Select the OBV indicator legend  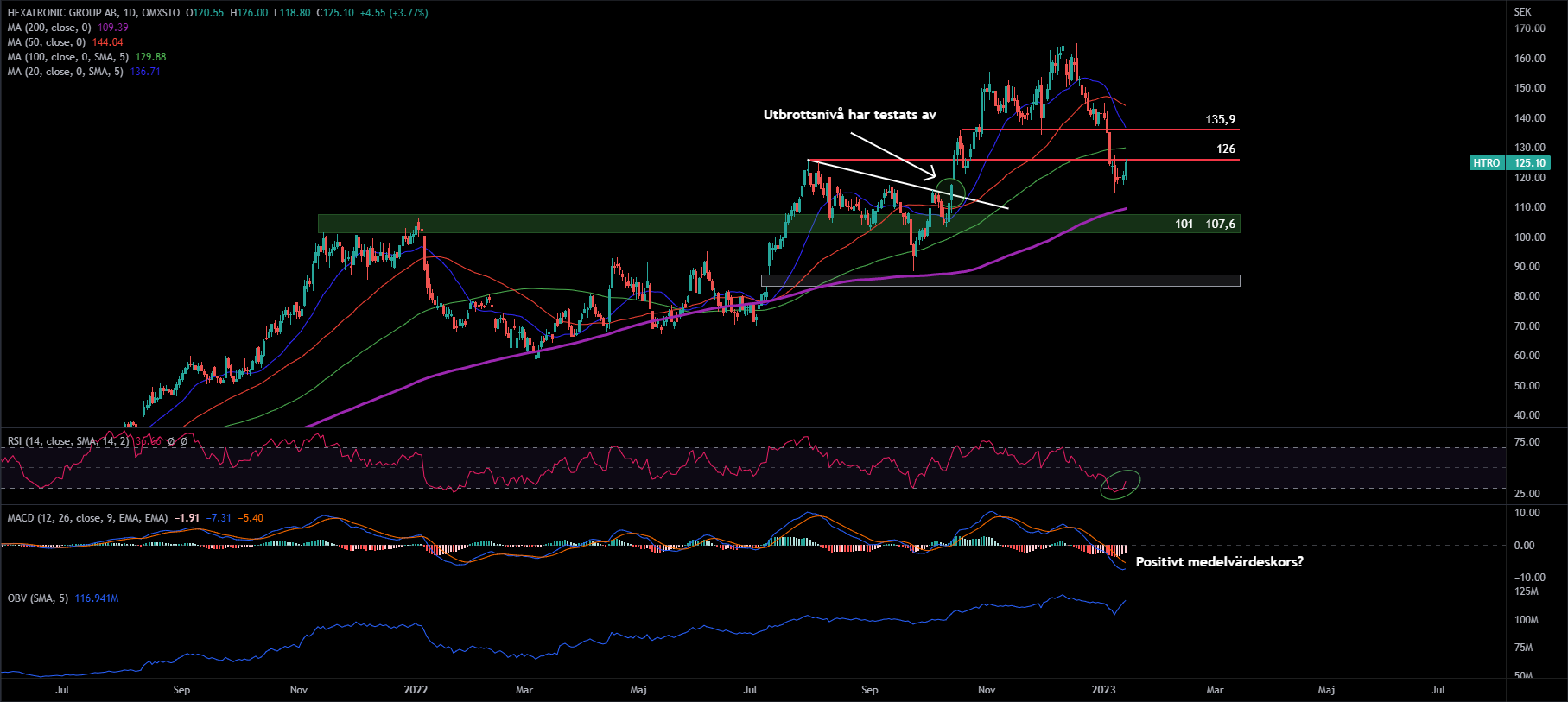pos(37,598)
